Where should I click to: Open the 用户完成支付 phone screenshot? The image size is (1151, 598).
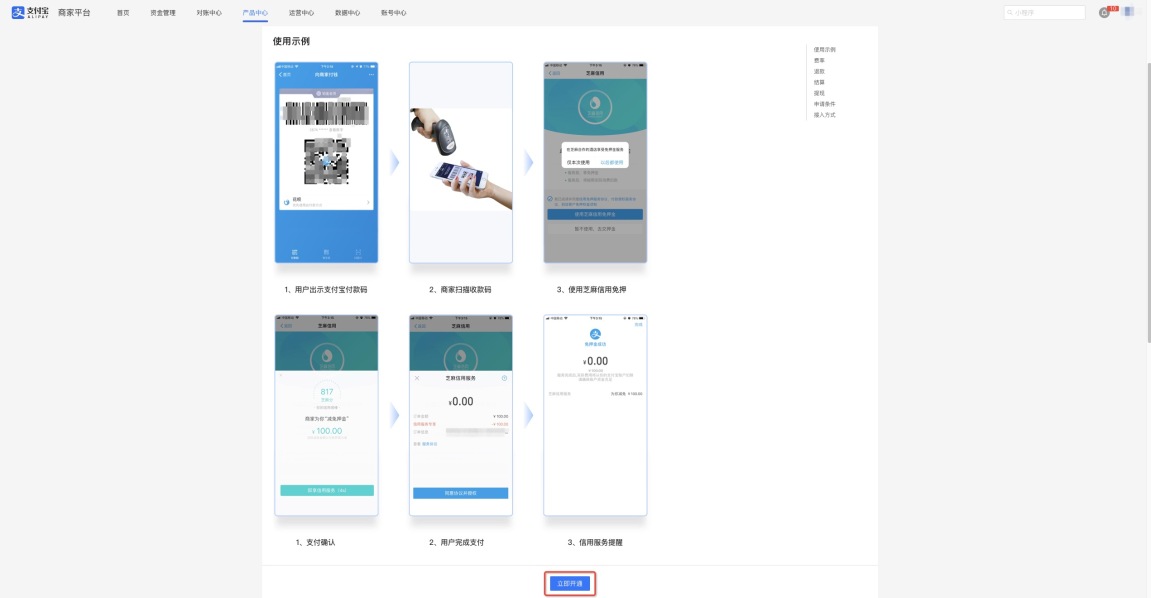pos(461,415)
